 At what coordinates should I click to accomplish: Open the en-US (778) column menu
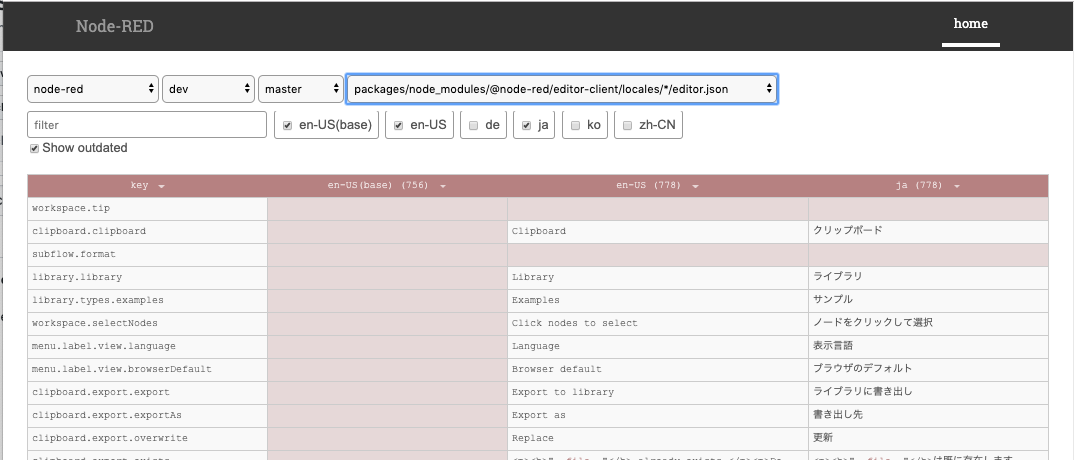(x=695, y=186)
